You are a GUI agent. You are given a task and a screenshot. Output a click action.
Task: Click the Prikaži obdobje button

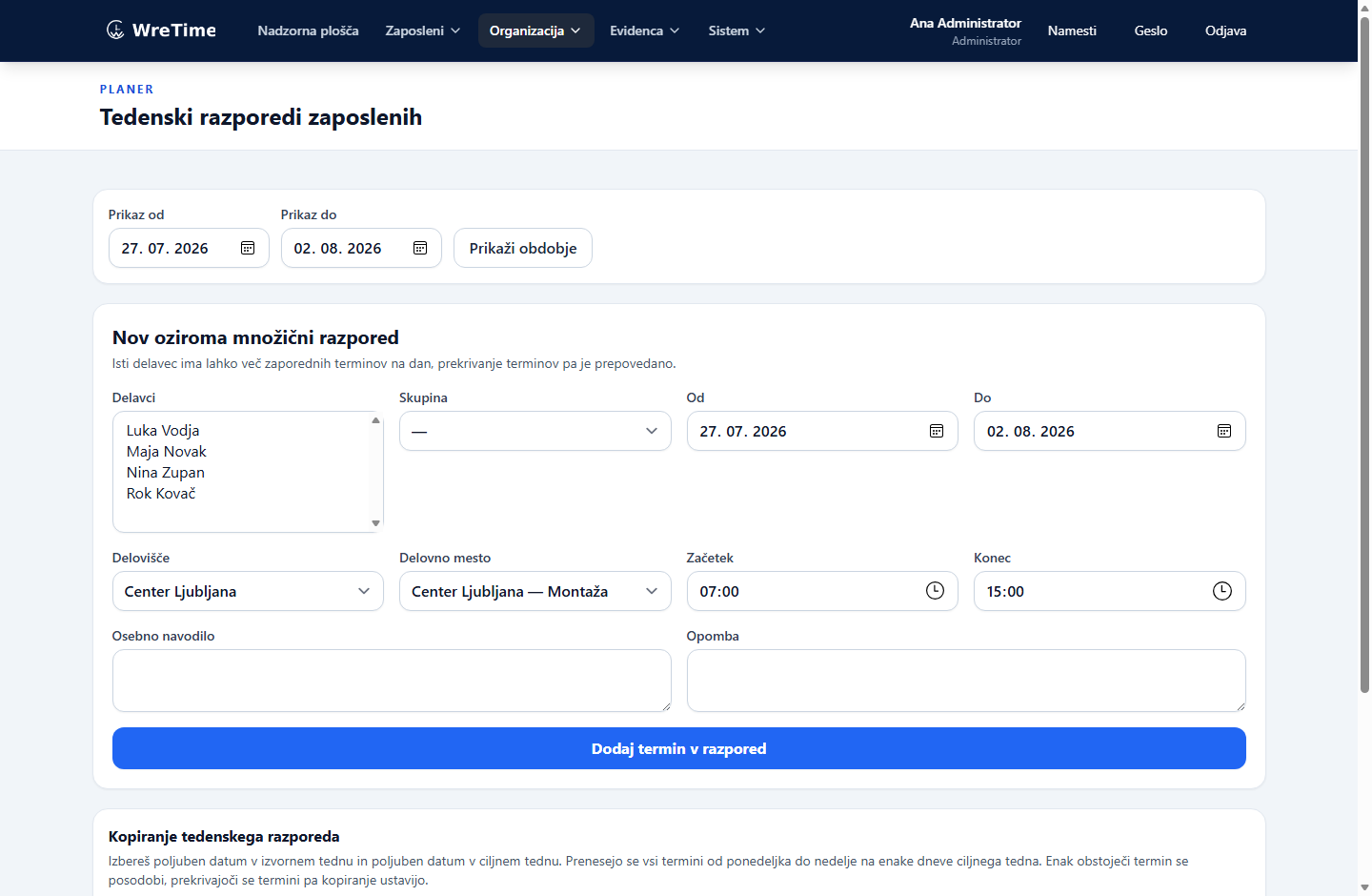point(523,248)
